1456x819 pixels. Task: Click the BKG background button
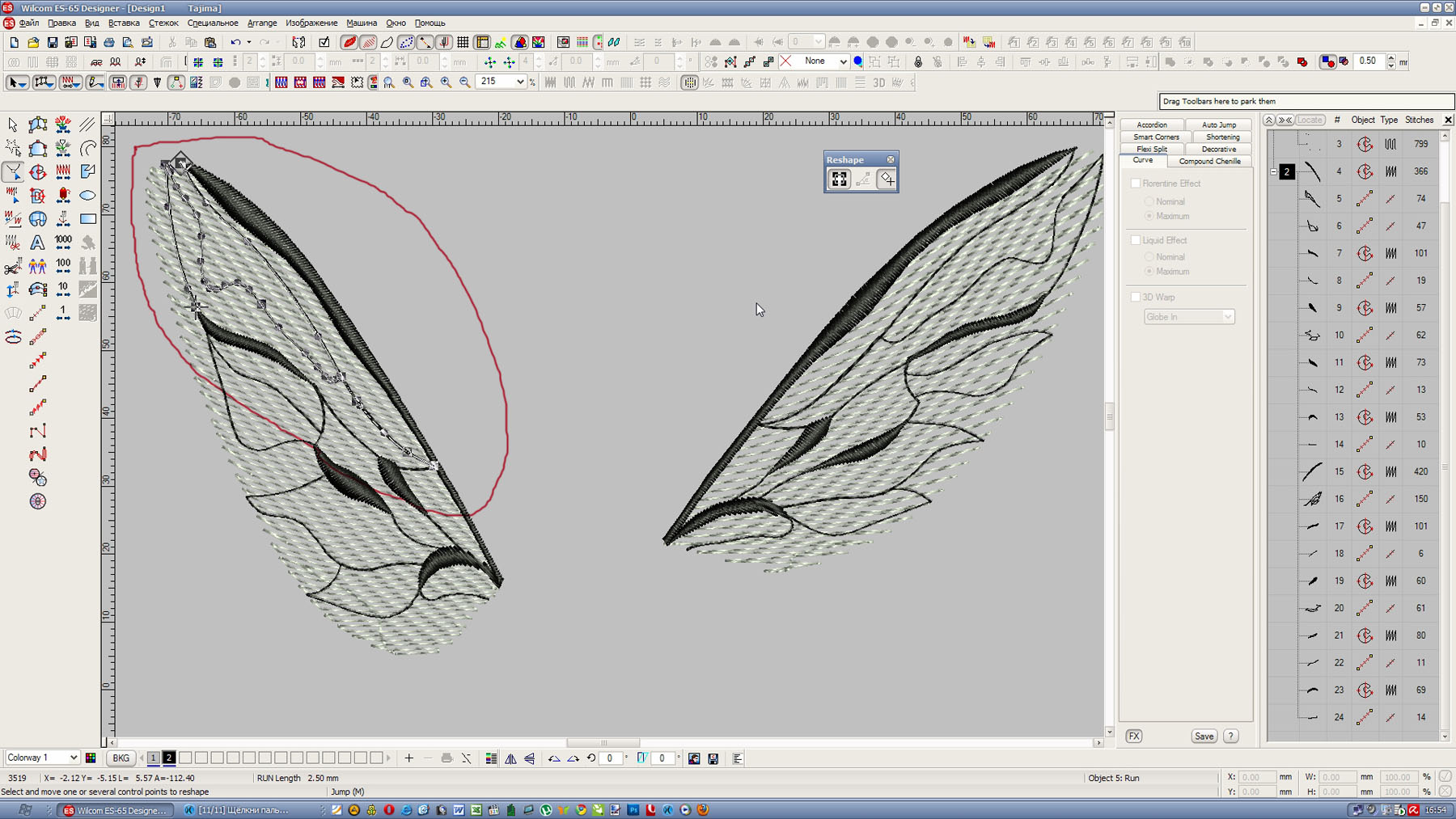pyautogui.click(x=121, y=758)
